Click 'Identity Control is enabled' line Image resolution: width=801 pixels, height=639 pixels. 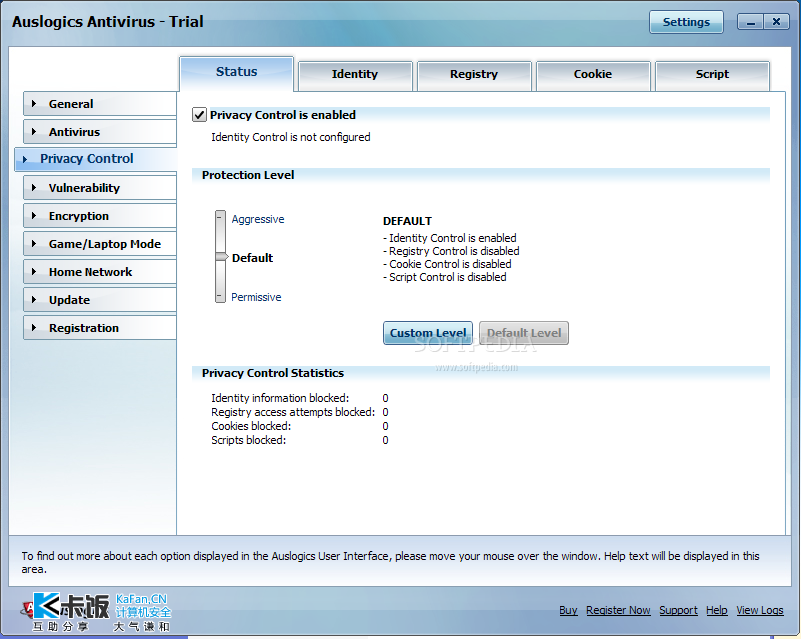pos(450,238)
